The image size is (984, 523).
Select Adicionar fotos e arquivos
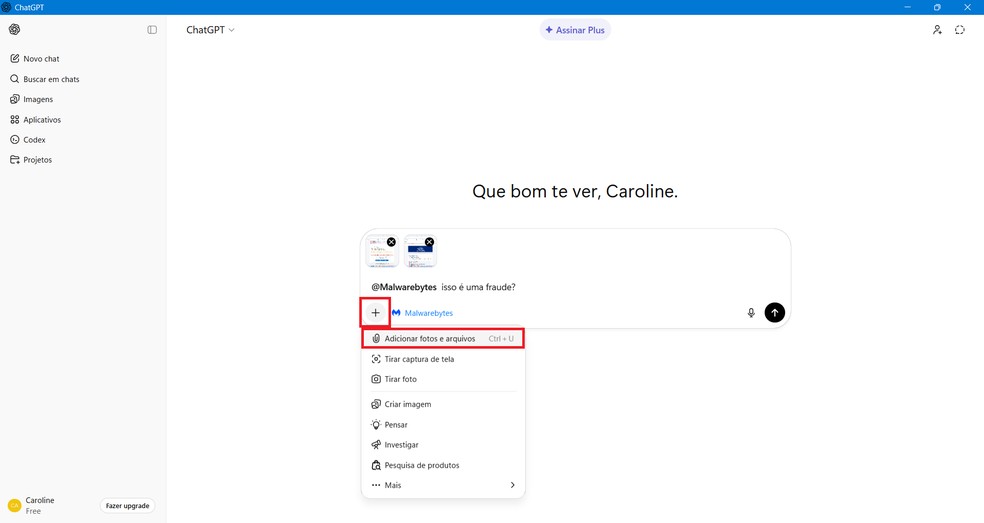pos(443,338)
